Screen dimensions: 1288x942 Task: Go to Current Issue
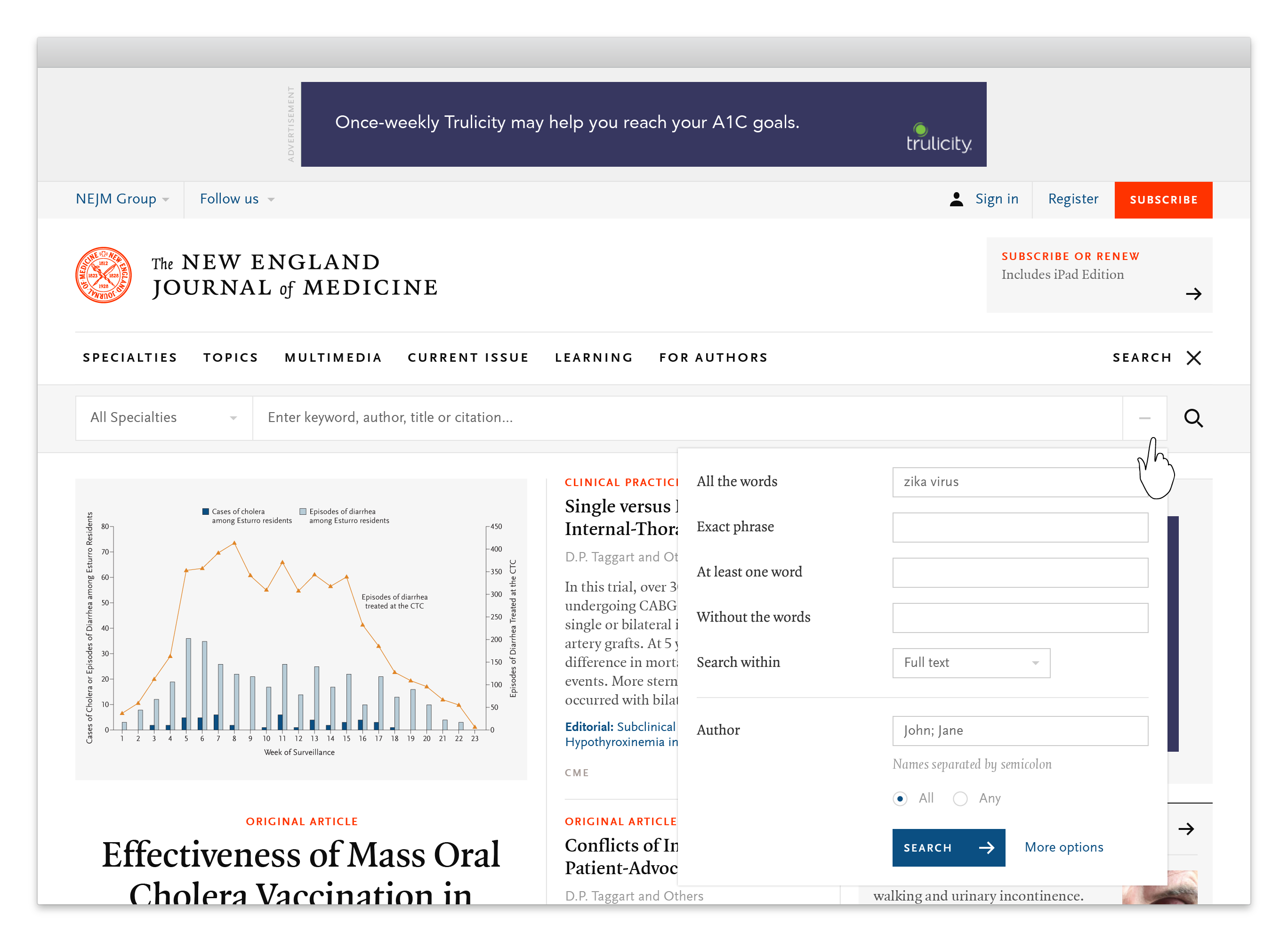tap(468, 357)
